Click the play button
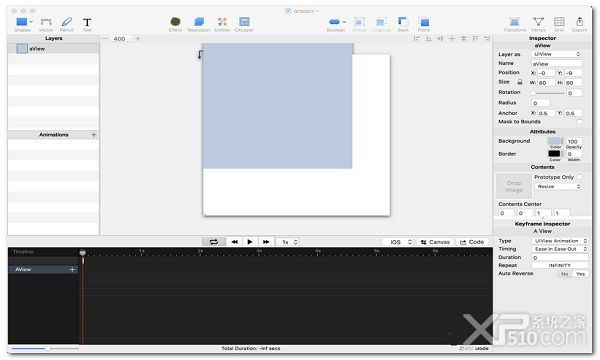Image resolution: width=600 pixels, height=360 pixels. (250, 242)
